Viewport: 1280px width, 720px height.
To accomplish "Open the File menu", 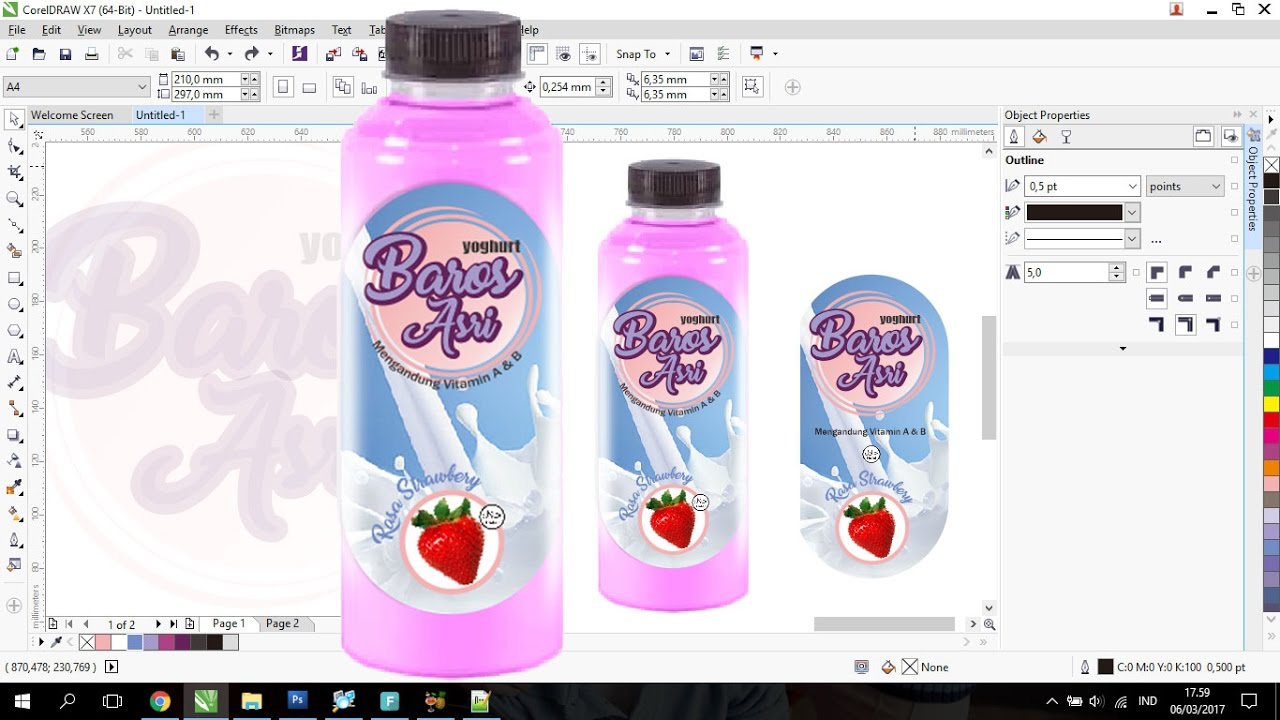I will (16, 30).
